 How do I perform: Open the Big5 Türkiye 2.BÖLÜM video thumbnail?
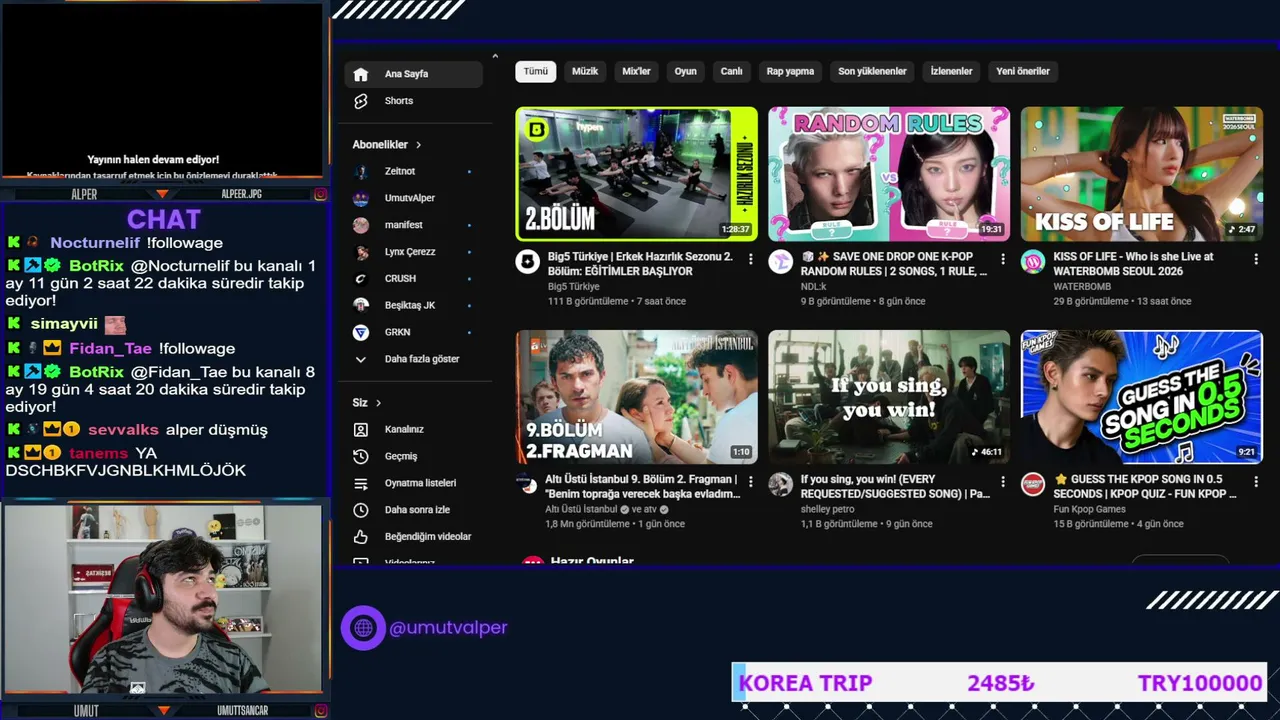tap(637, 174)
